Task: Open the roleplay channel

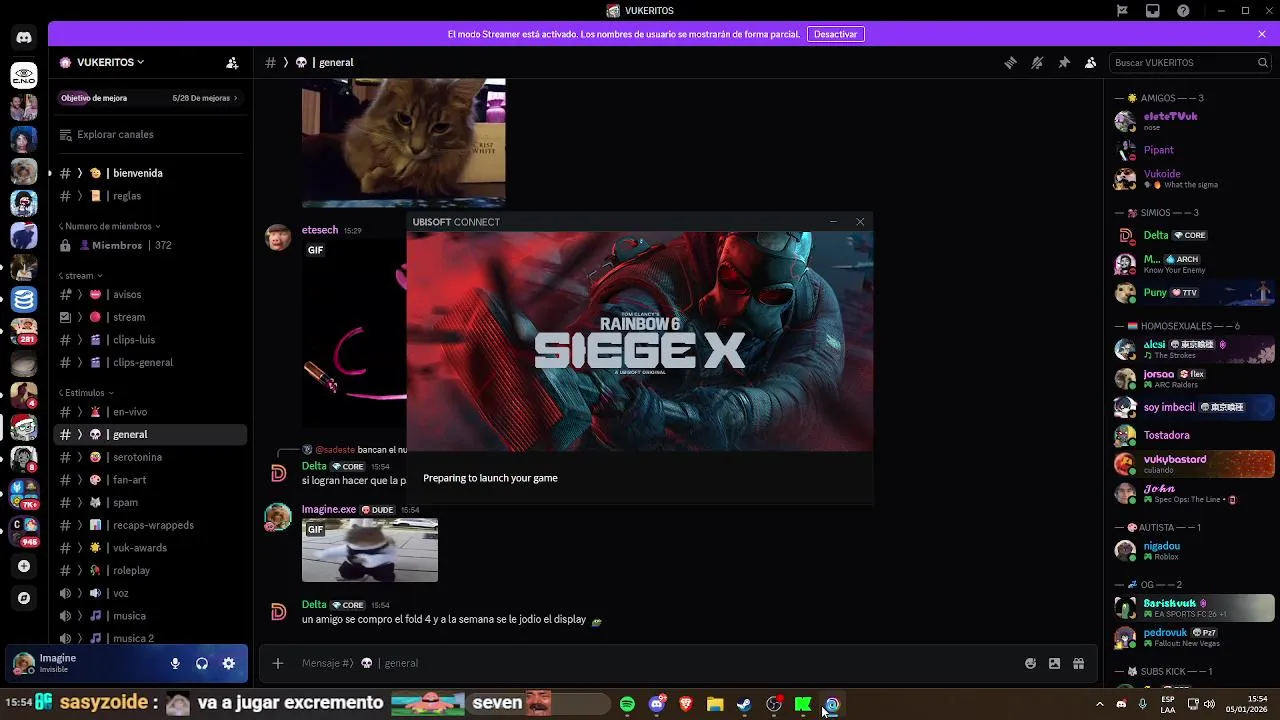Action: pyautogui.click(x=150, y=571)
